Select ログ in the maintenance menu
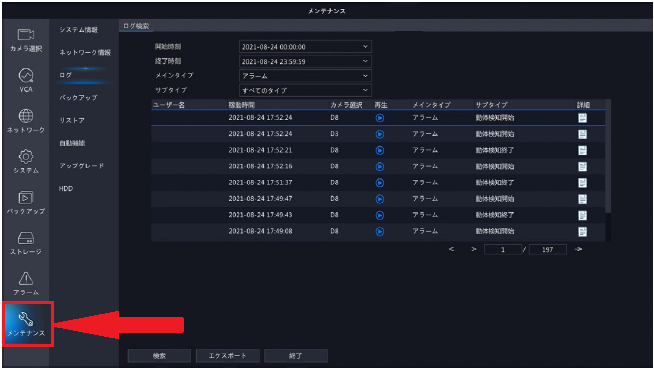The height and width of the screenshot is (368, 654). (x=65, y=75)
